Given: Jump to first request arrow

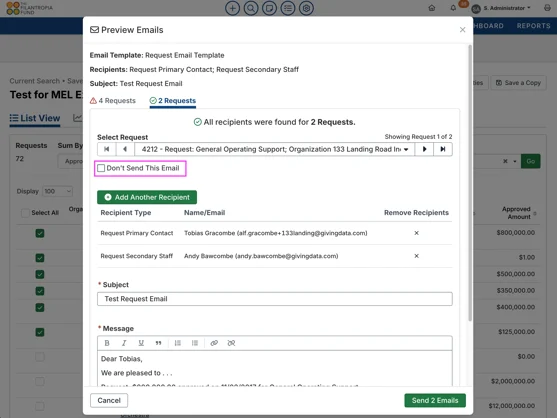Looking at the screenshot, I should [107, 149].
